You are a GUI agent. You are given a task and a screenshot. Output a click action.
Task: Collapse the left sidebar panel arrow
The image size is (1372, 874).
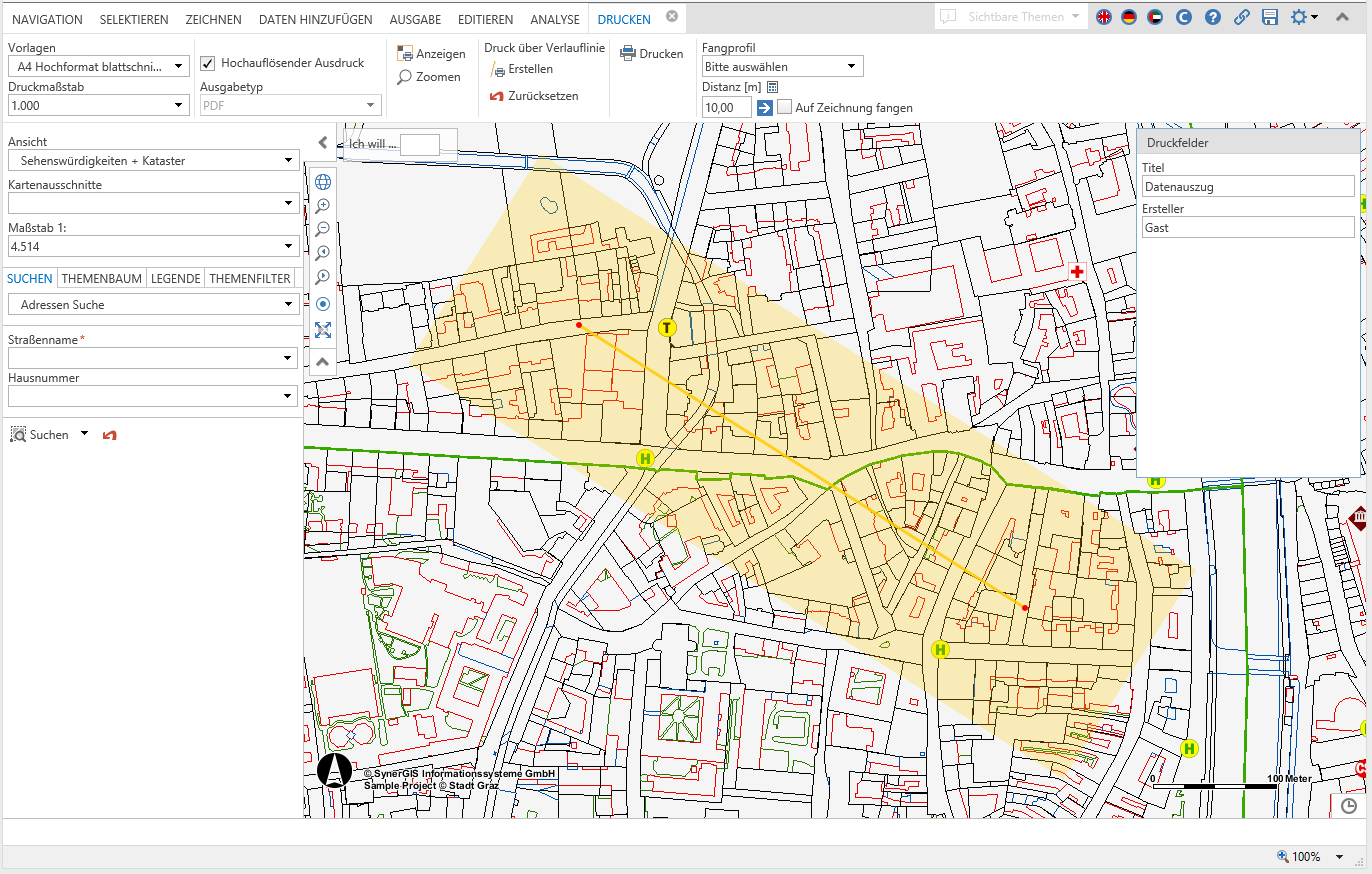point(323,142)
